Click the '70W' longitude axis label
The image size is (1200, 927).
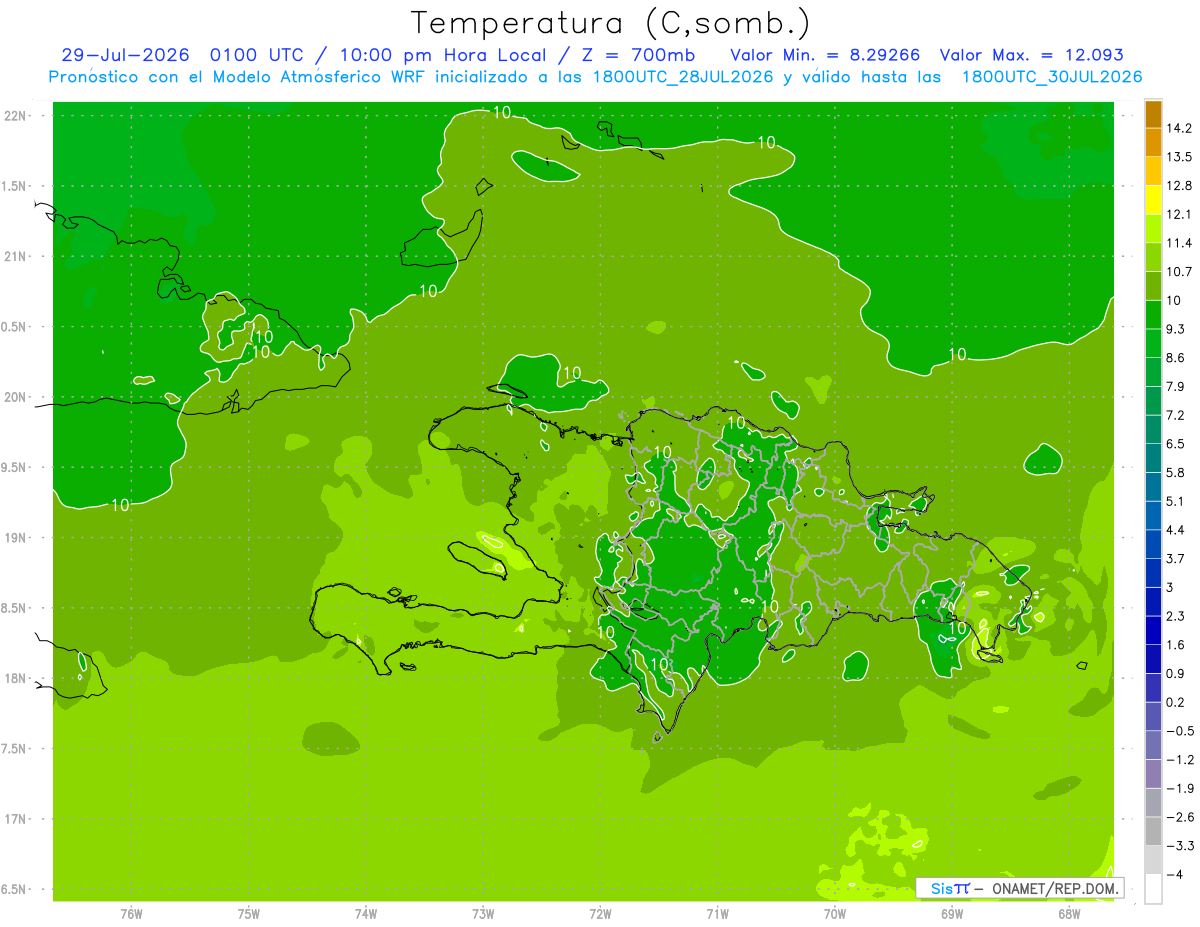coord(835,914)
